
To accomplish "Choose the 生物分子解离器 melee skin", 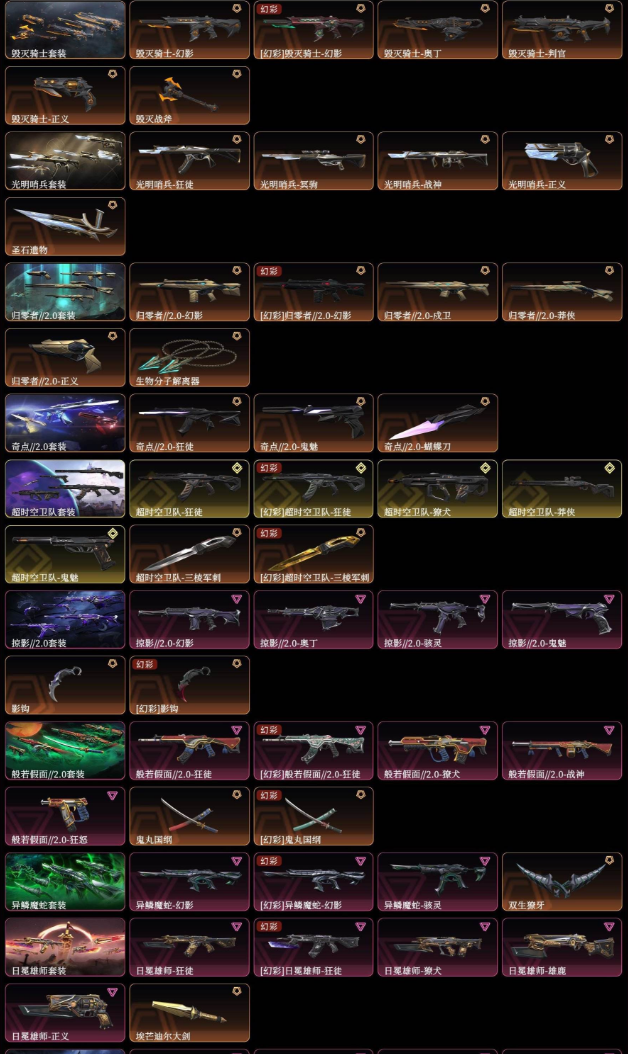I will pyautogui.click(x=189, y=358).
